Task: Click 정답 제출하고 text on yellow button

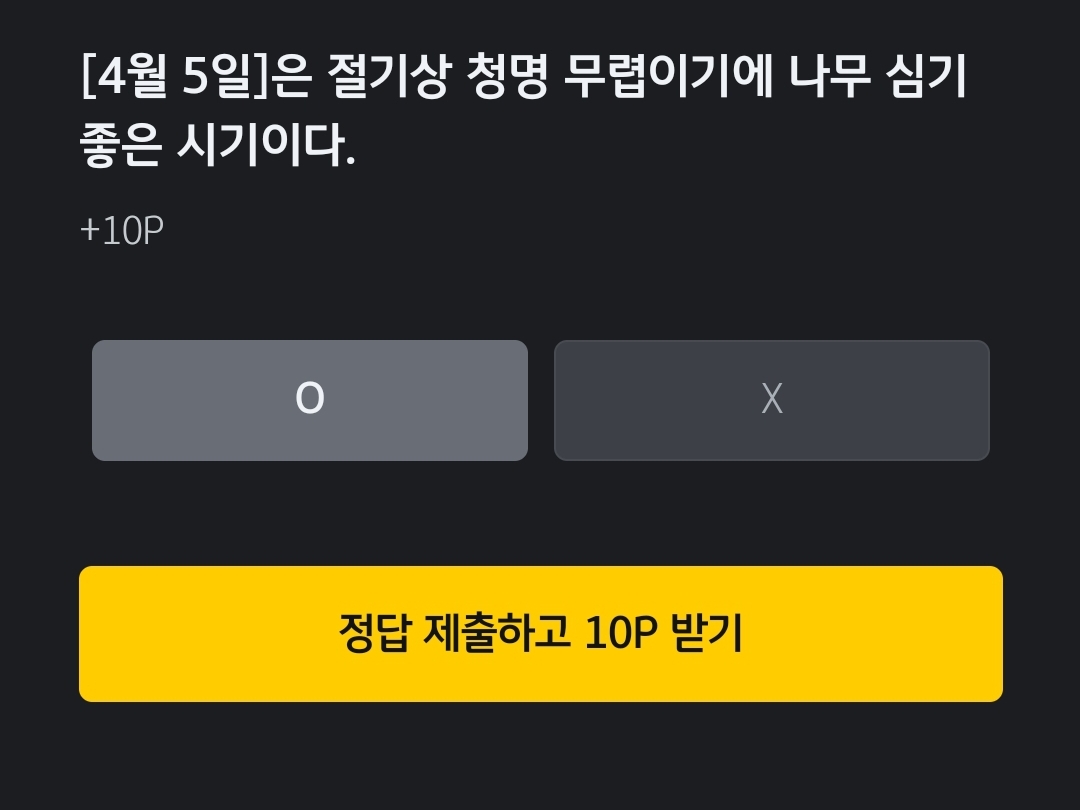Action: coord(454,632)
